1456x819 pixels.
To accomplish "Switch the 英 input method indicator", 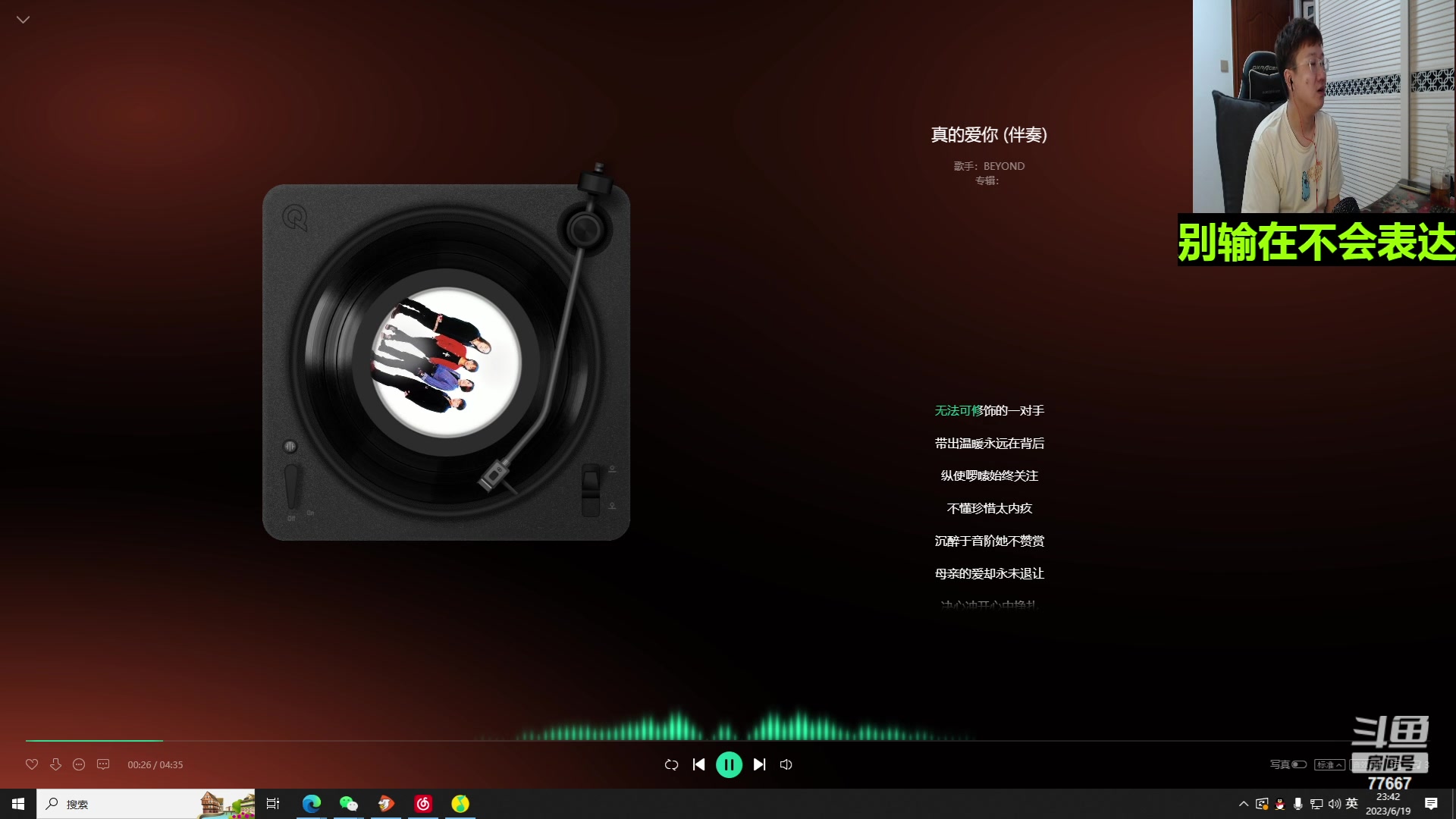I will point(1352,804).
